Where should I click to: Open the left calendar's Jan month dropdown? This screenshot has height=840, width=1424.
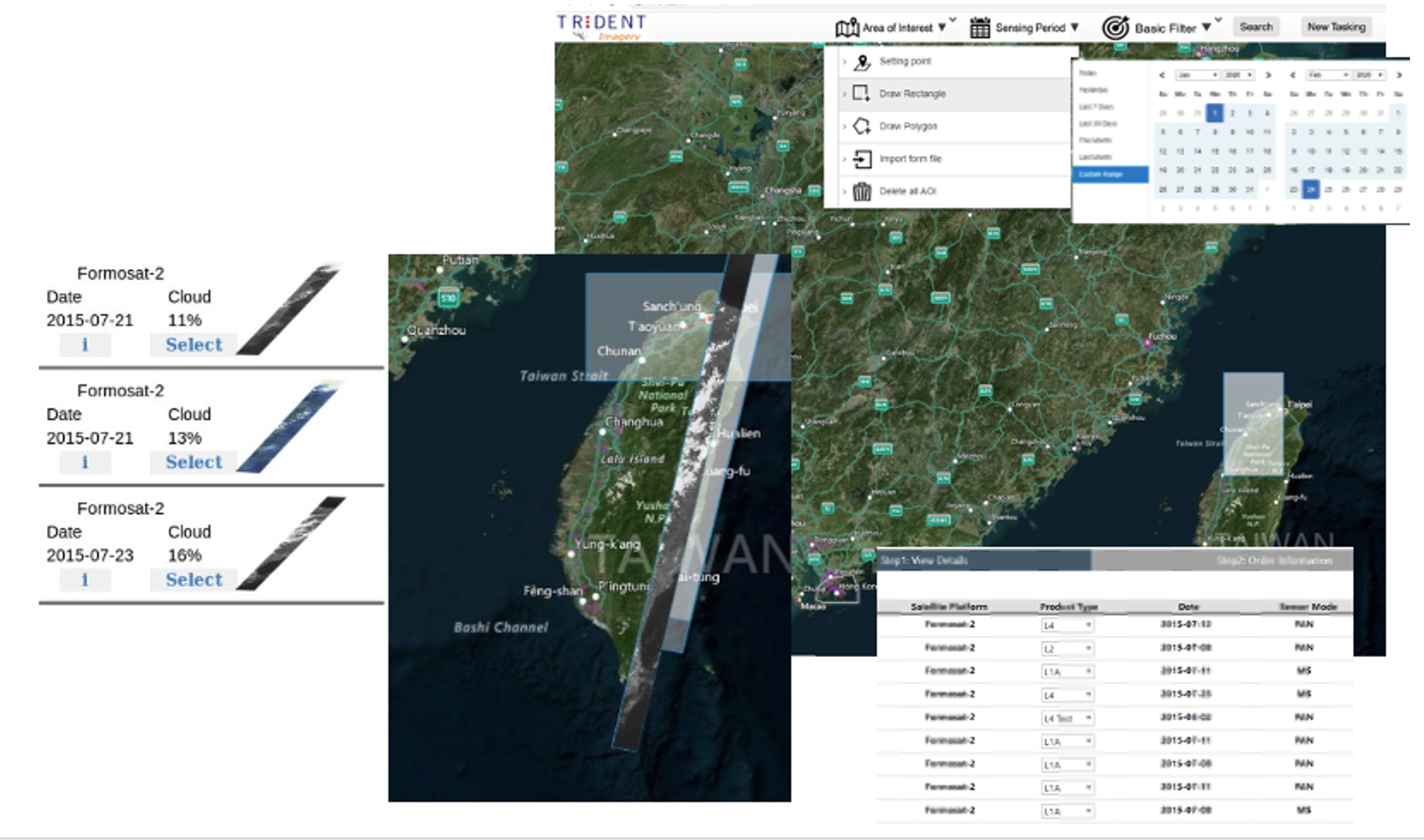tap(1197, 75)
